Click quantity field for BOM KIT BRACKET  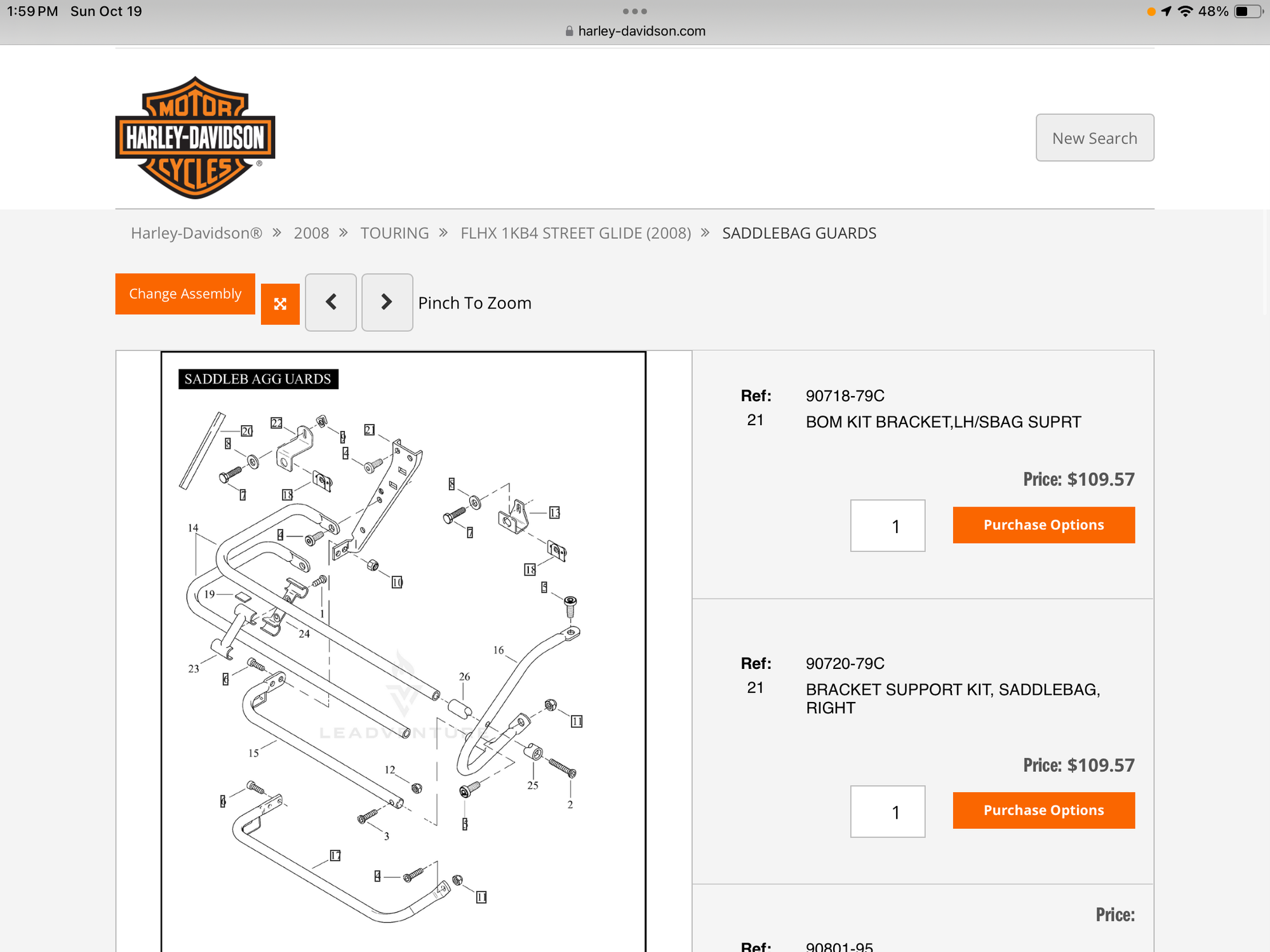pyautogui.click(x=887, y=526)
